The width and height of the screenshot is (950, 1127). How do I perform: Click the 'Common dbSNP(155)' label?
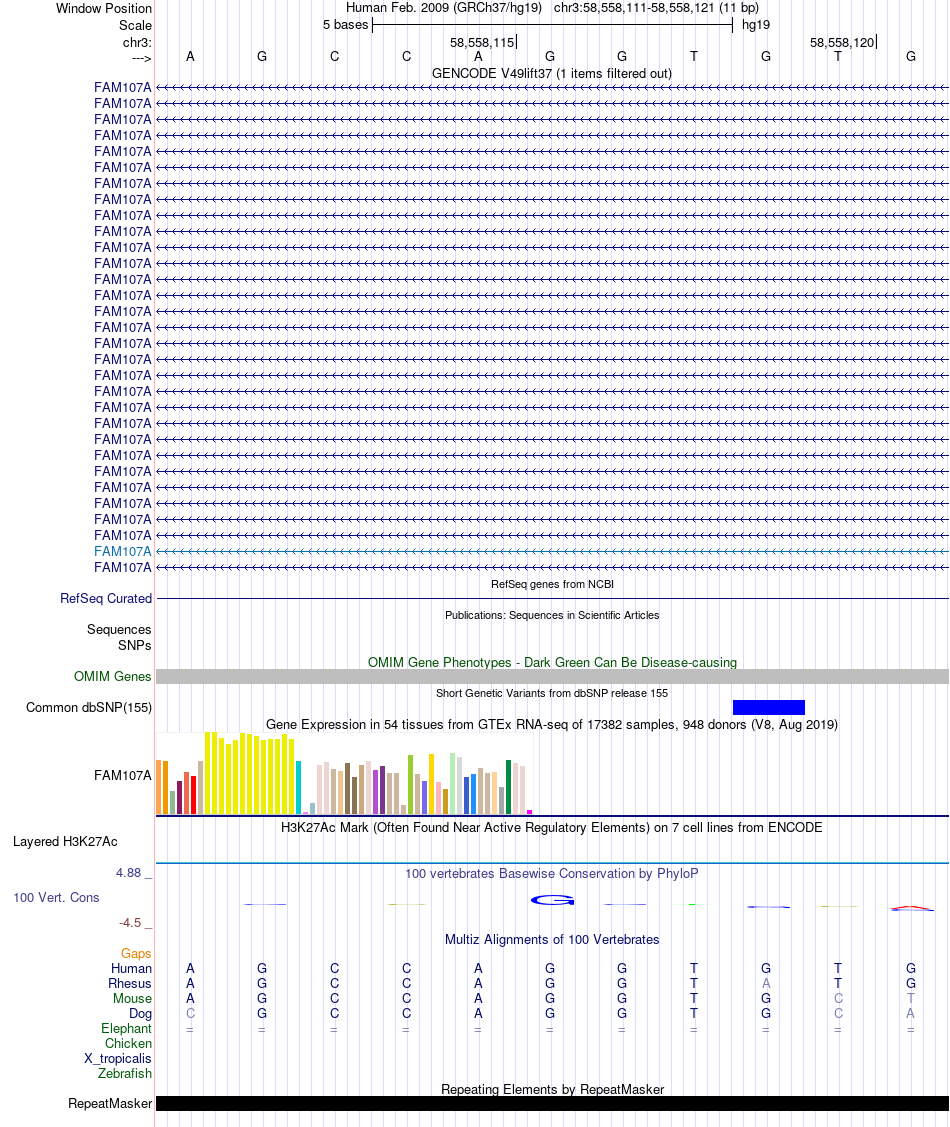click(x=88, y=707)
